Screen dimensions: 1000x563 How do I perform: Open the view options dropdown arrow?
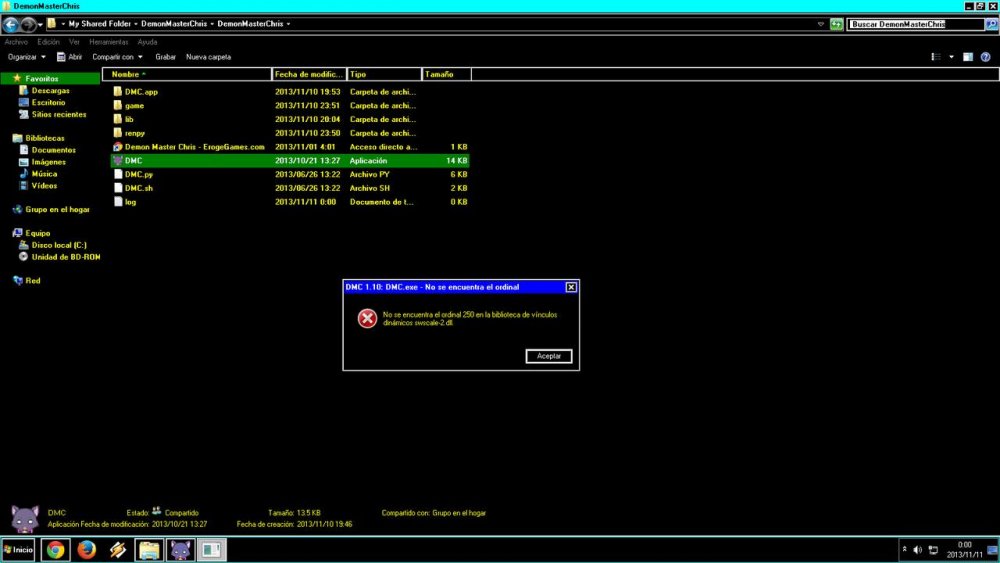(x=951, y=57)
